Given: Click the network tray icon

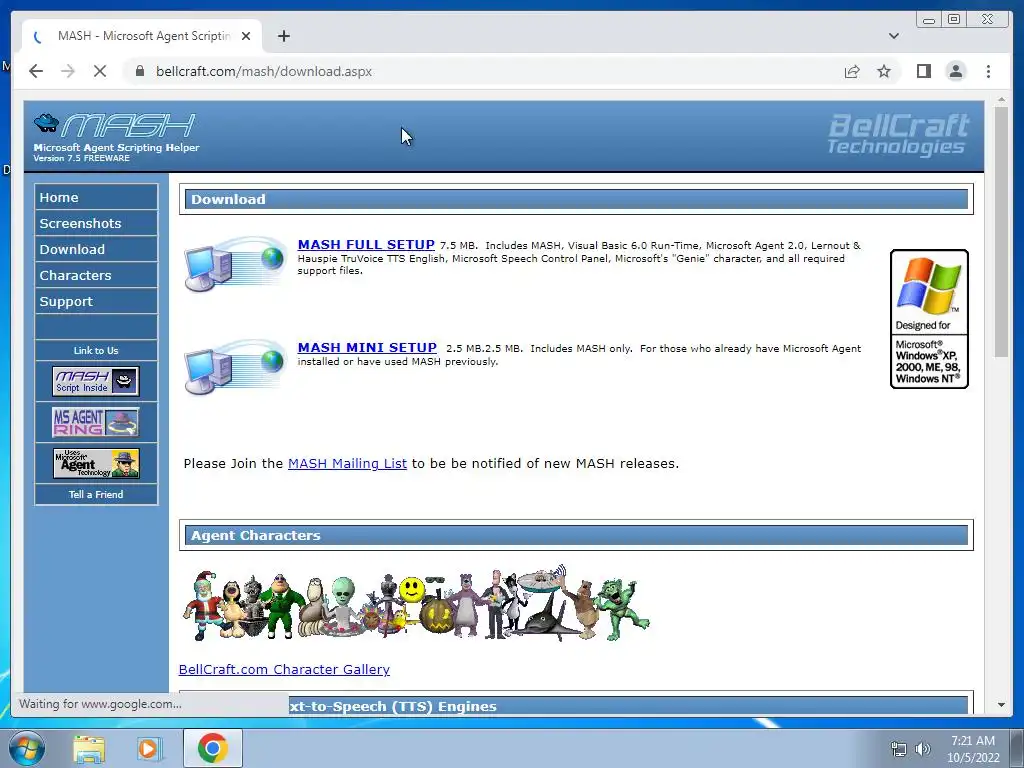Looking at the screenshot, I should [x=899, y=749].
